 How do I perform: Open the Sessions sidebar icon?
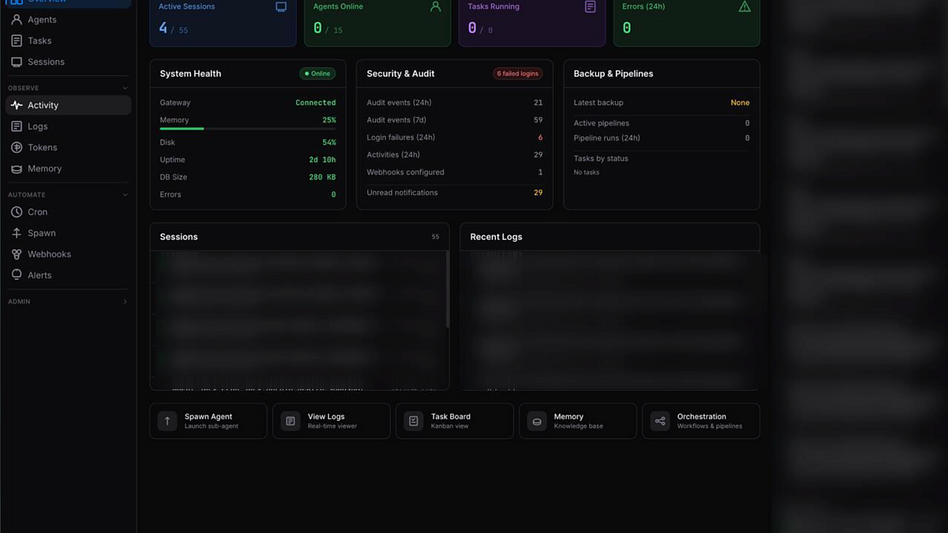(x=16, y=62)
